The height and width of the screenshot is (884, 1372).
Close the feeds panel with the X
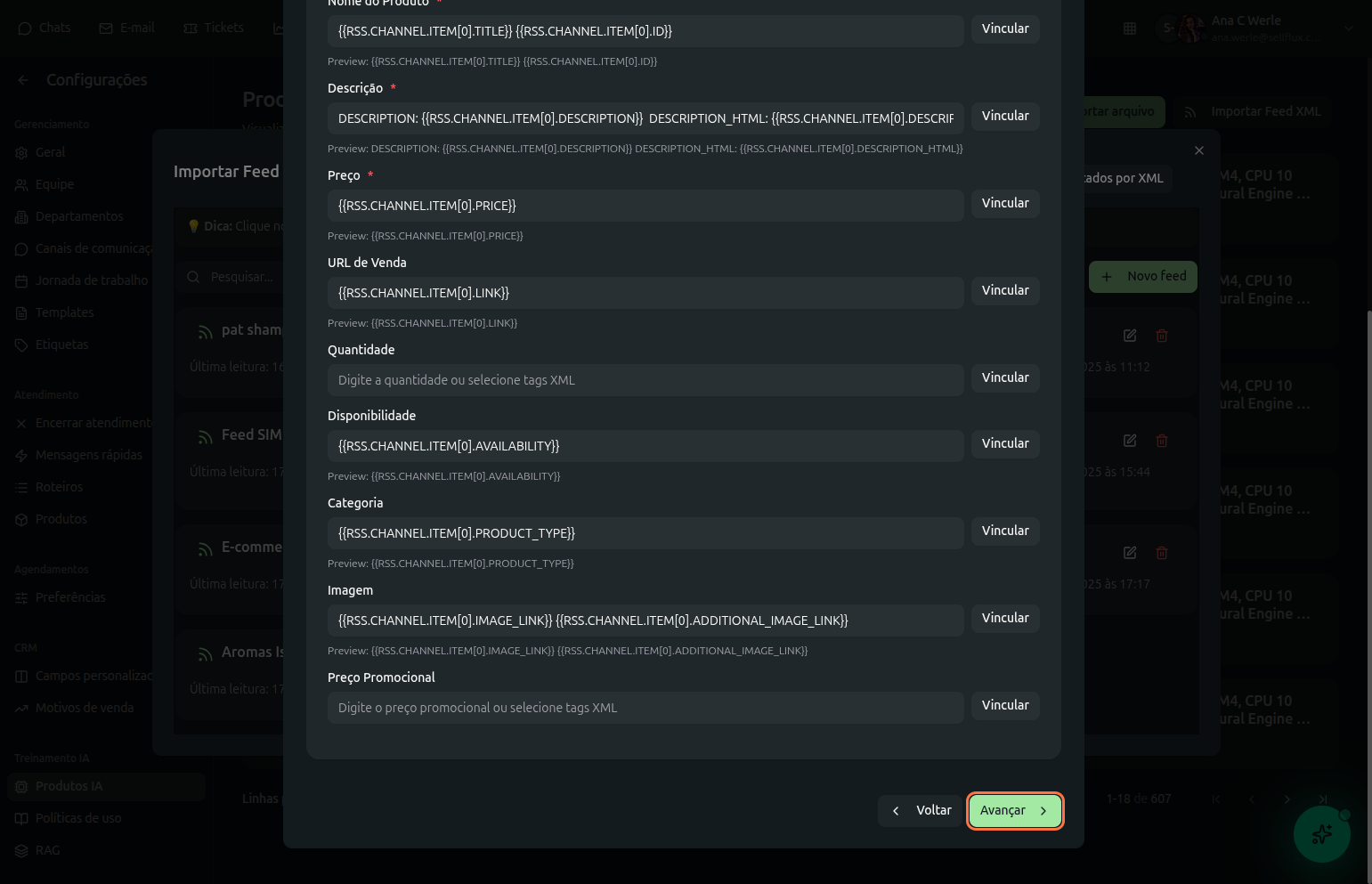(1199, 150)
